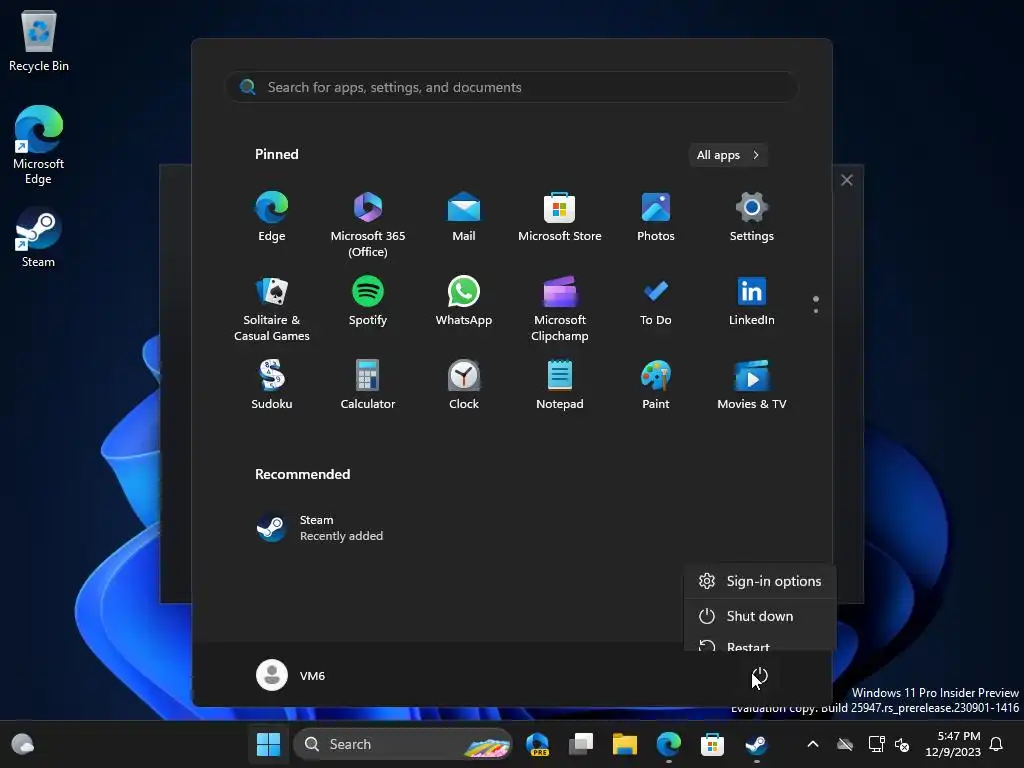Expand the All apps list
The height and width of the screenshot is (768, 1024).
click(x=728, y=155)
